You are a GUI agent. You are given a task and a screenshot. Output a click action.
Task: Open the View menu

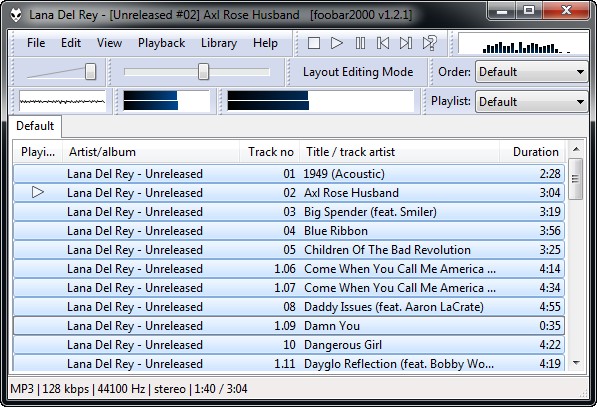109,43
